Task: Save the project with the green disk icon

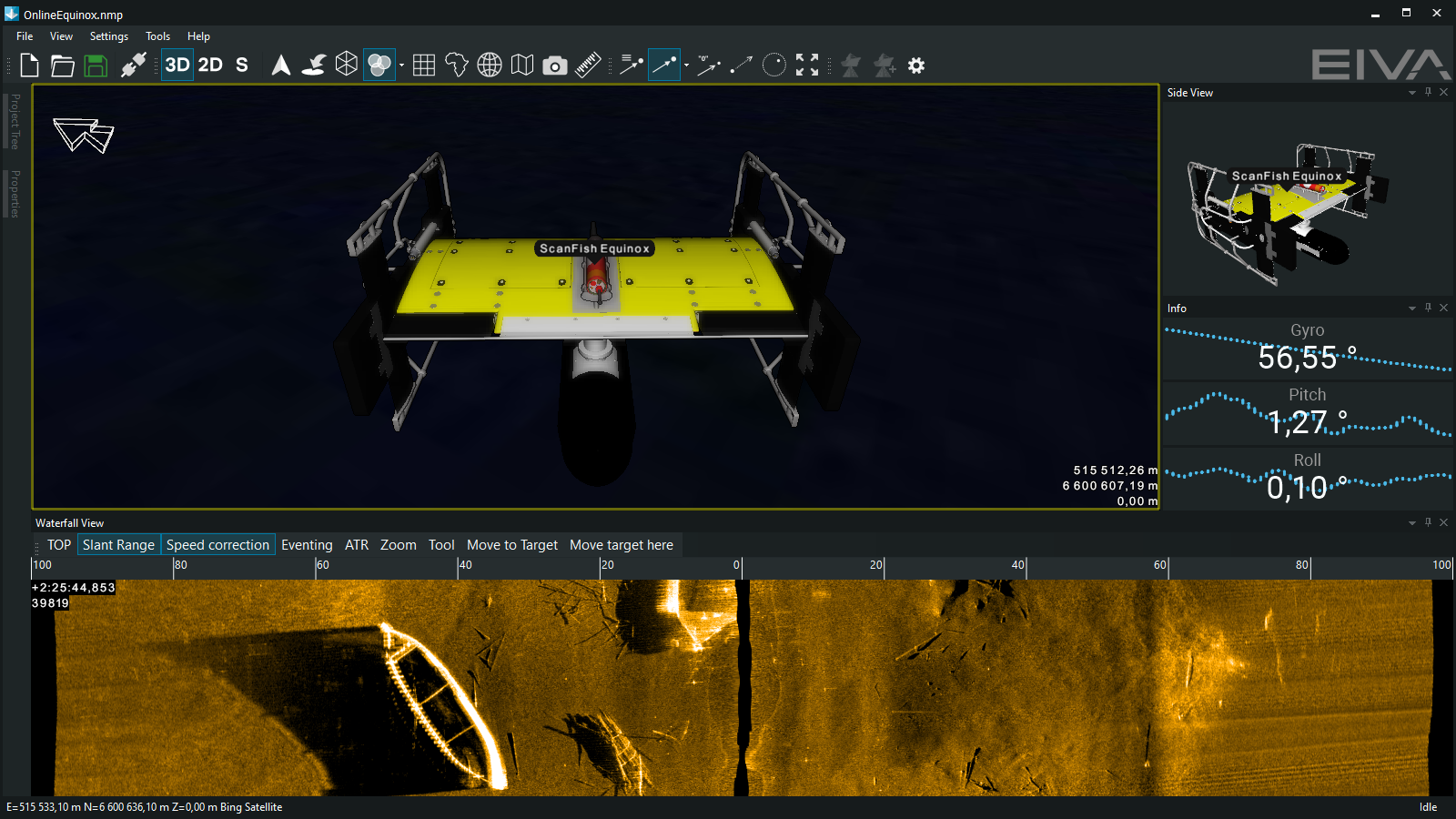Action: point(96,66)
